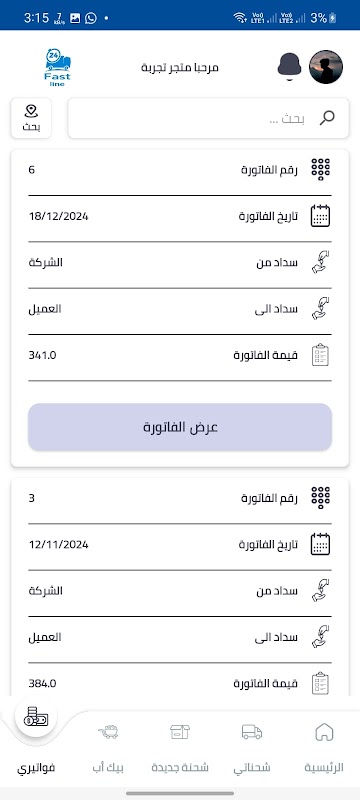This screenshot has height=800, width=360.
Task: Open شحناتي shipments tab with truck icon
Action: [x=252, y=748]
